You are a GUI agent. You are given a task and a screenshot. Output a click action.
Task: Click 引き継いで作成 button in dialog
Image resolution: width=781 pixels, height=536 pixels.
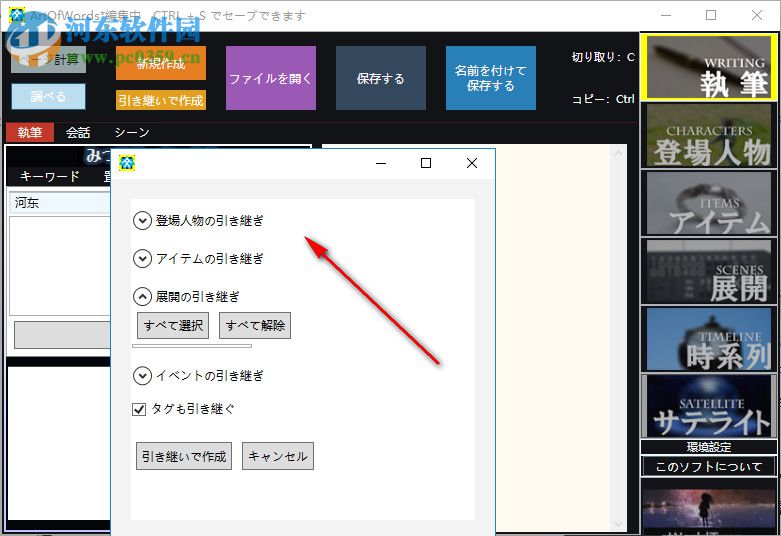(184, 456)
